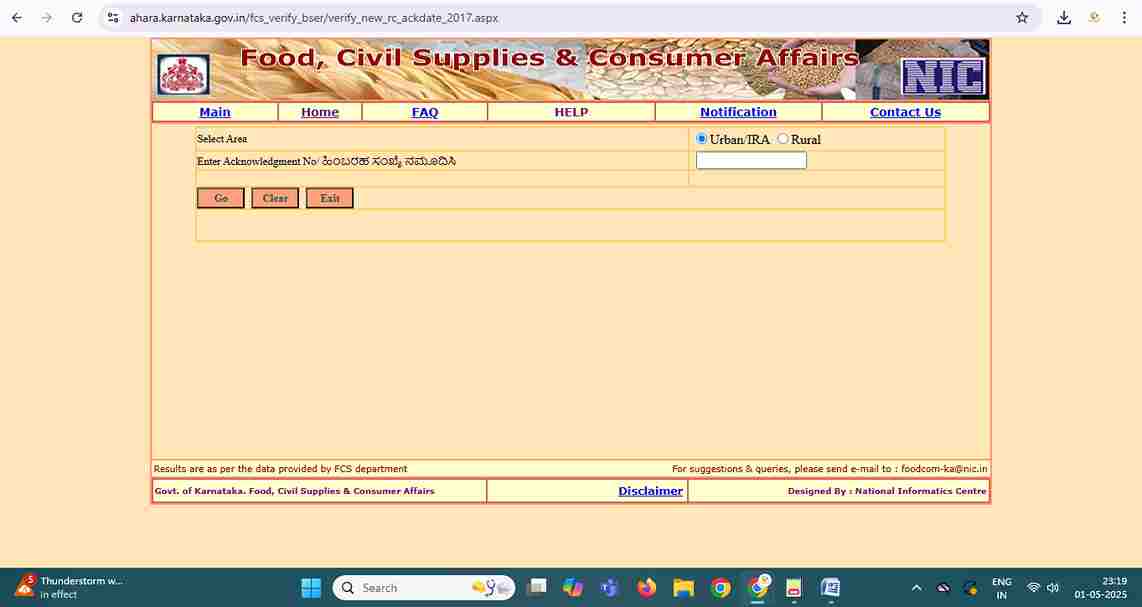Screen dimensions: 1142x607
Task: Open the Notification section
Action: [x=738, y=111]
